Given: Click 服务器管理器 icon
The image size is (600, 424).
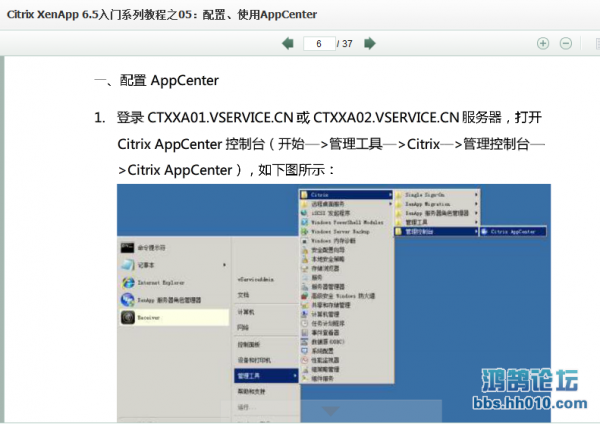Looking at the screenshot, I should pyautogui.click(x=305, y=287).
